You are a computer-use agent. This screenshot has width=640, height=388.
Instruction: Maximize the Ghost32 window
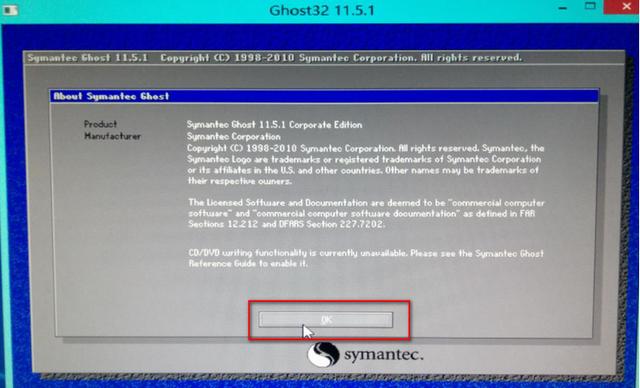[x=590, y=6]
